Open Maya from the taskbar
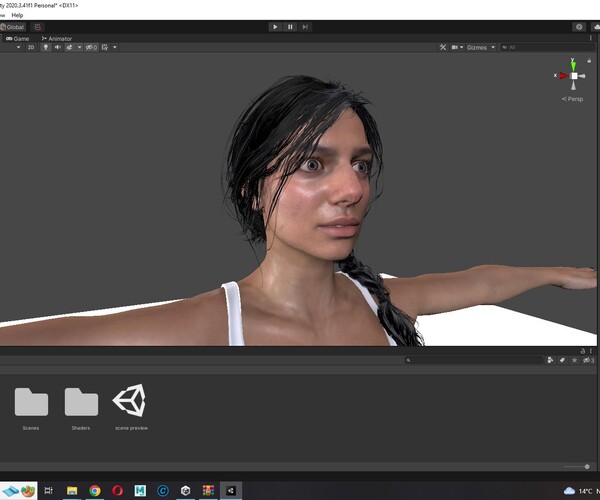Screen dimensions: 600x500 click(x=140, y=490)
